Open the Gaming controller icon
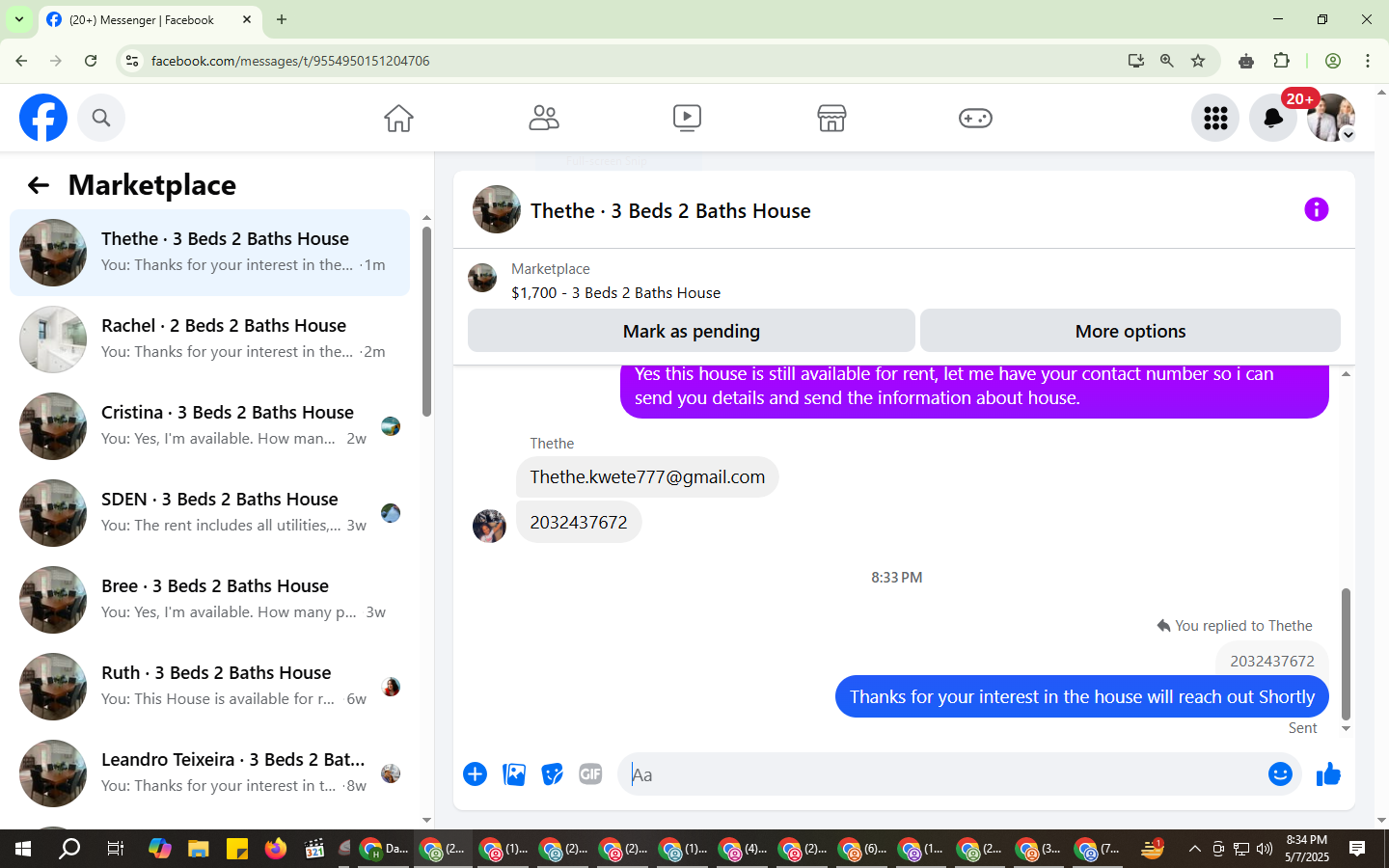This screenshot has height=868, width=1389. pos(975,118)
